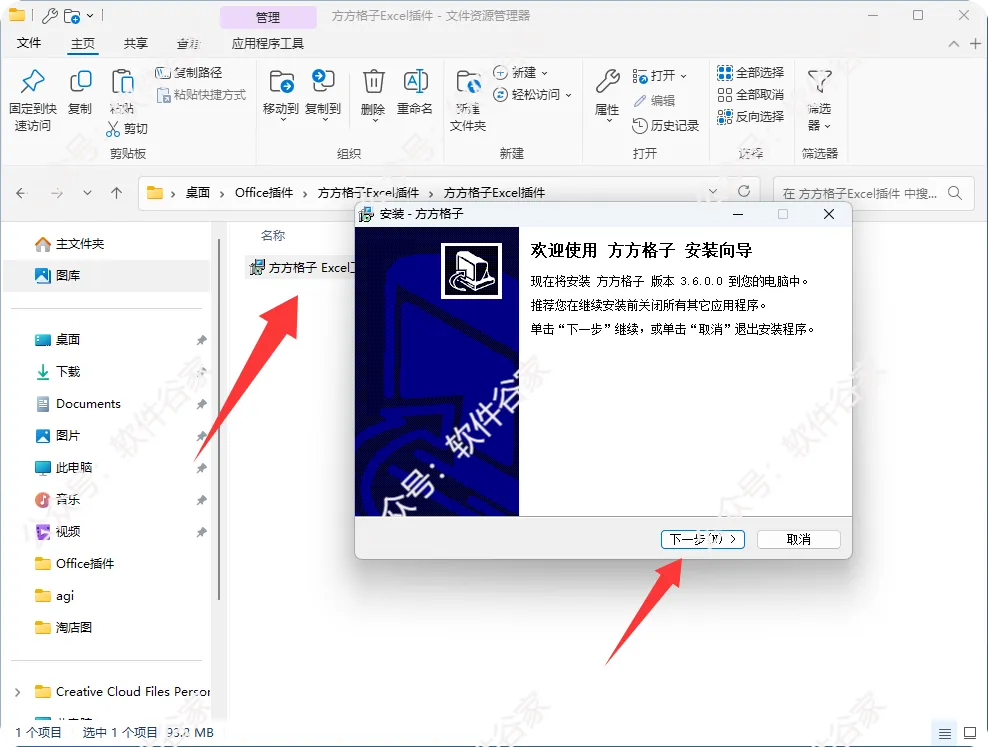The width and height of the screenshot is (988, 747).
Task: Open Music (音乐) in the sidebar
Action: [x=57, y=499]
